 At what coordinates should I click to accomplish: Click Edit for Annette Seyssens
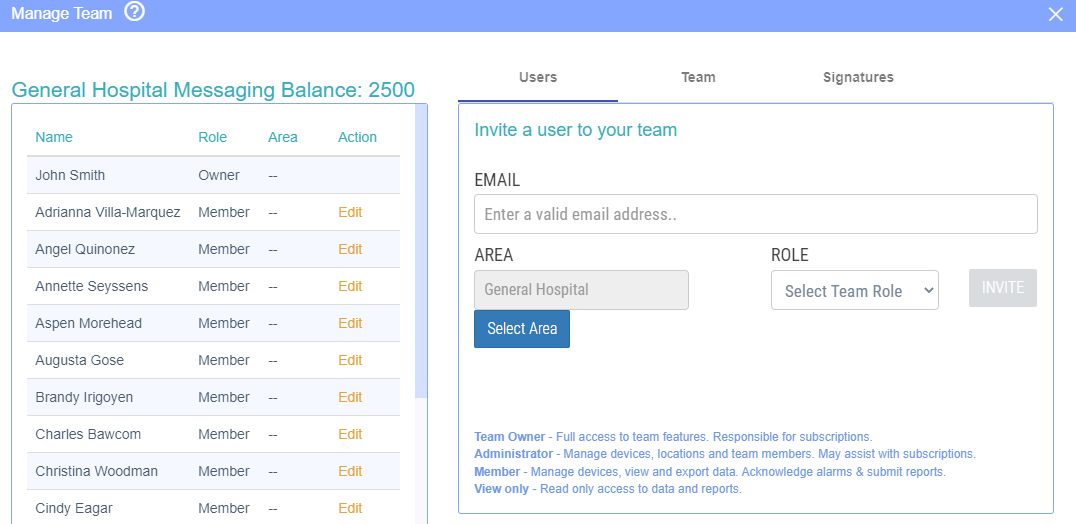[350, 286]
